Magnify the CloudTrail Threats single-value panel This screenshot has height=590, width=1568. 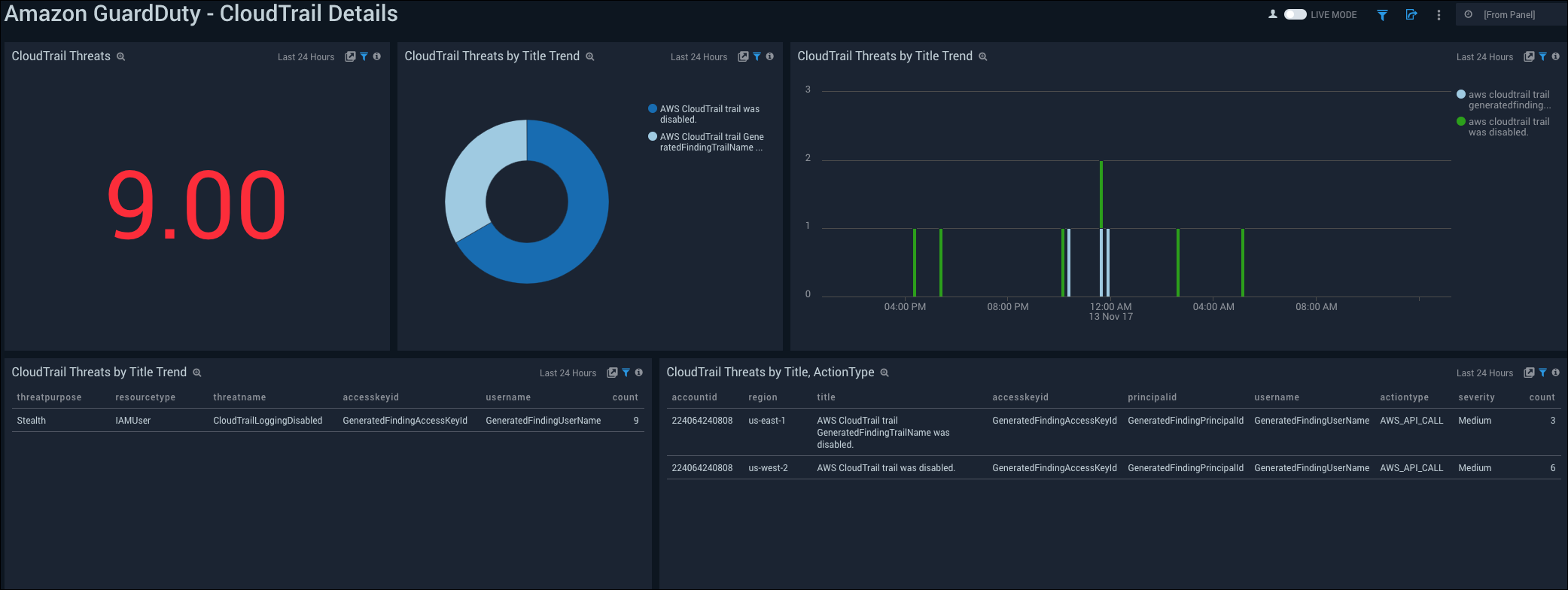(x=120, y=56)
